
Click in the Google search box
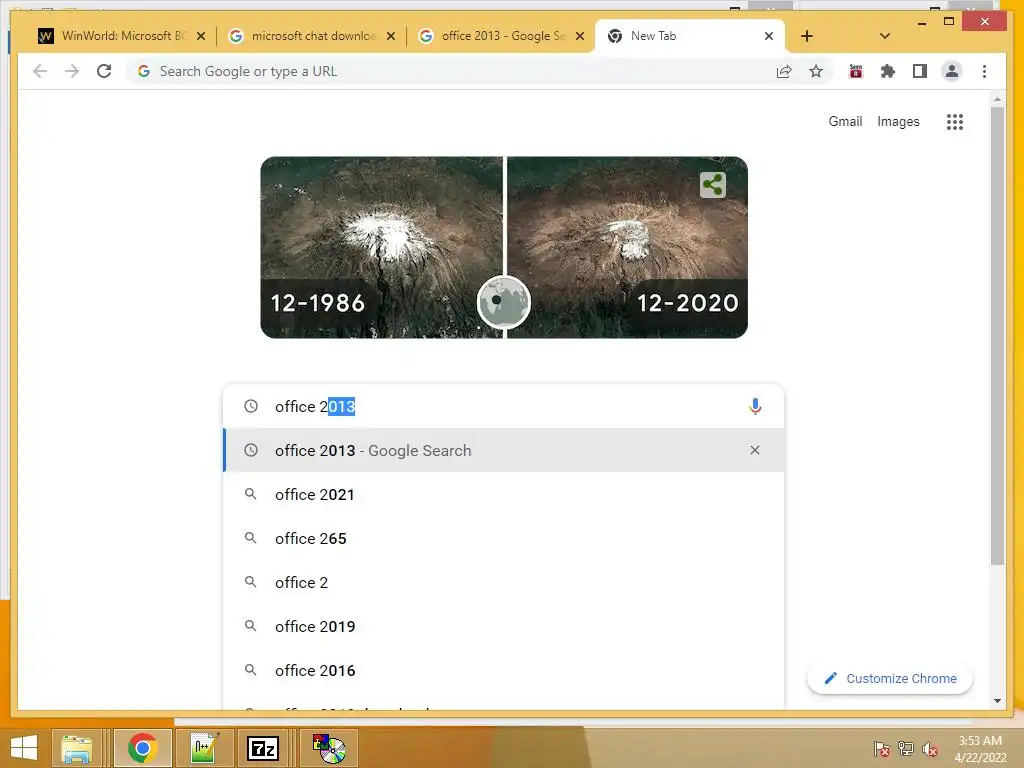(504, 406)
